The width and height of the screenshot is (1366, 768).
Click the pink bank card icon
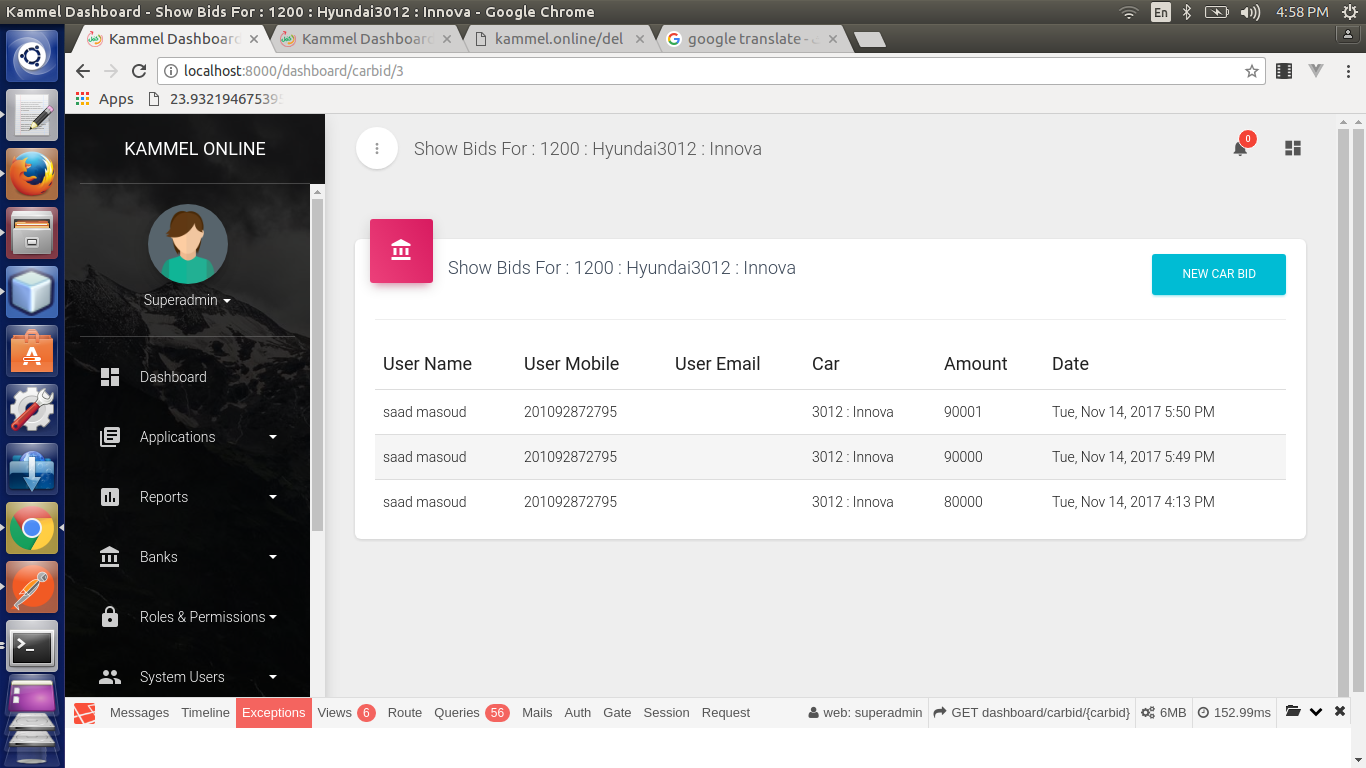[x=401, y=250]
